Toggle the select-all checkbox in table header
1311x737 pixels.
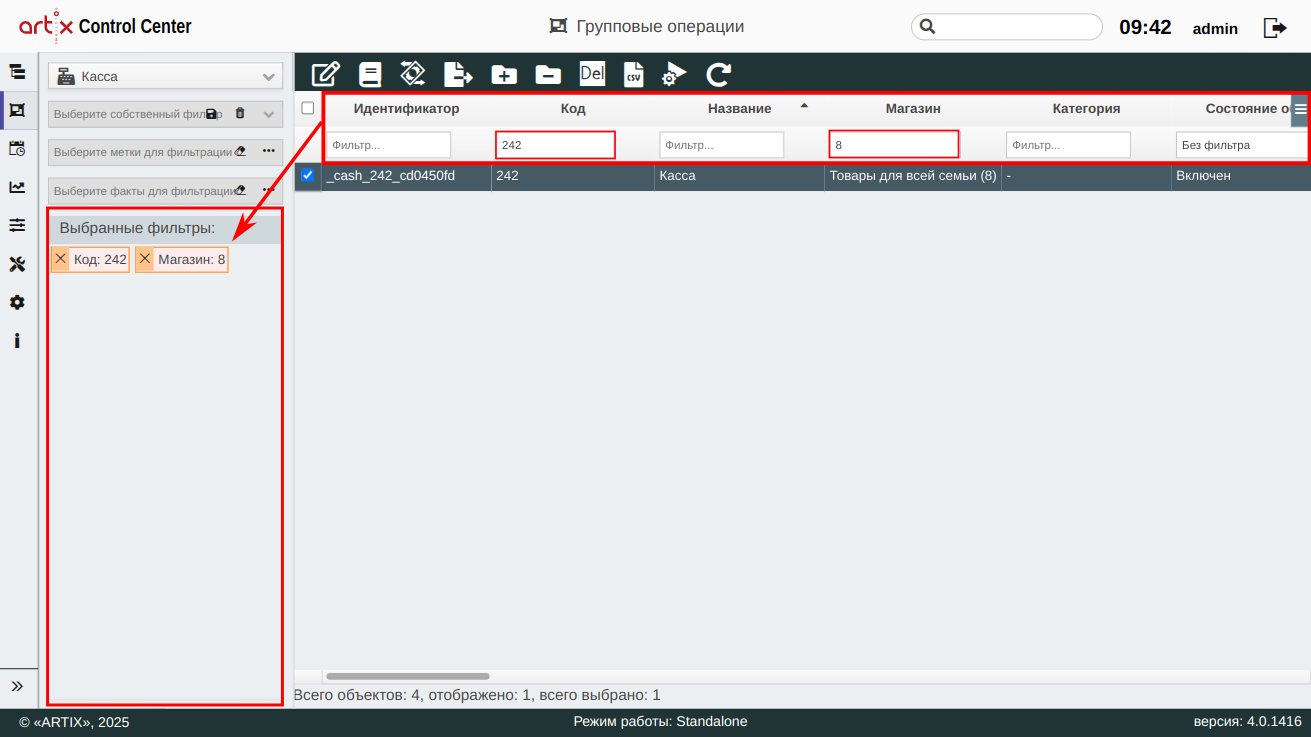coord(308,108)
